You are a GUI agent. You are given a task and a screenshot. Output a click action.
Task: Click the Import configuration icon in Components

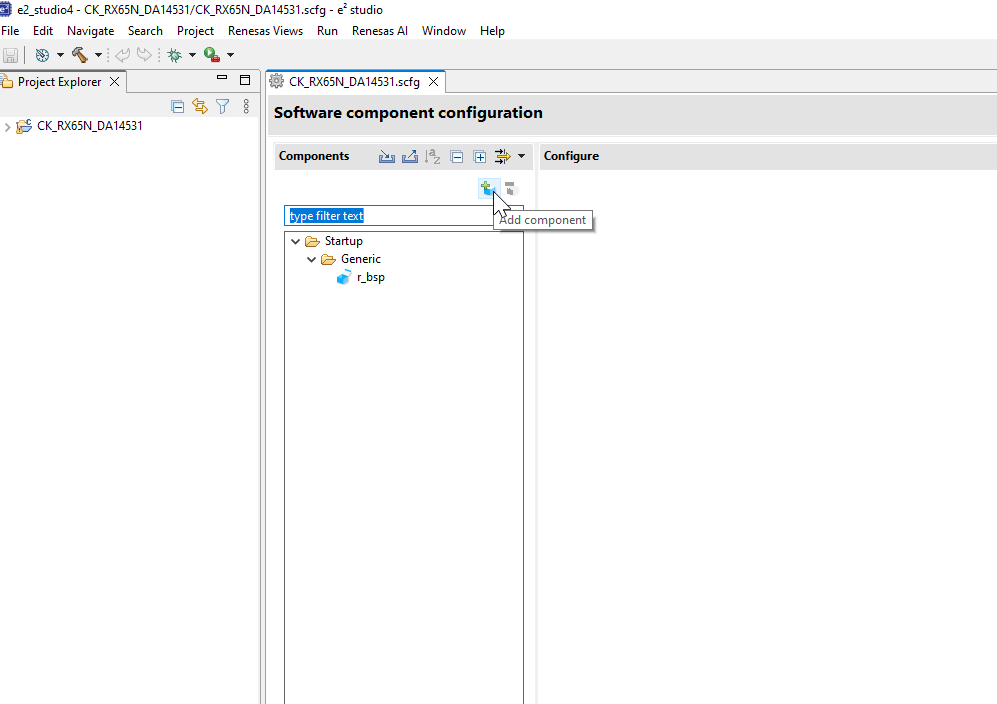pos(387,156)
